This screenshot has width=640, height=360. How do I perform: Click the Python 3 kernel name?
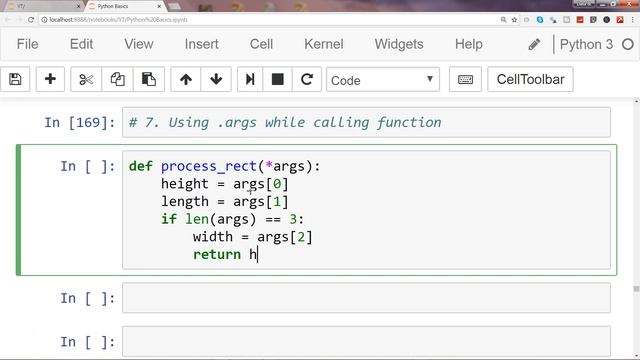(x=586, y=44)
